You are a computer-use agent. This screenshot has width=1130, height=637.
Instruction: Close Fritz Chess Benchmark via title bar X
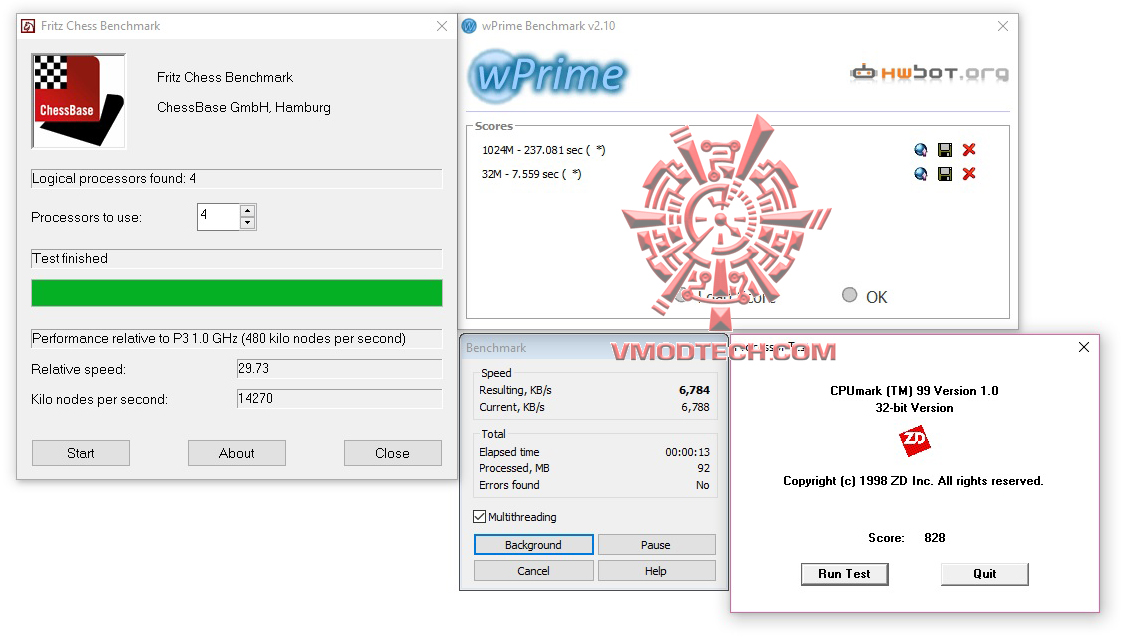442,26
